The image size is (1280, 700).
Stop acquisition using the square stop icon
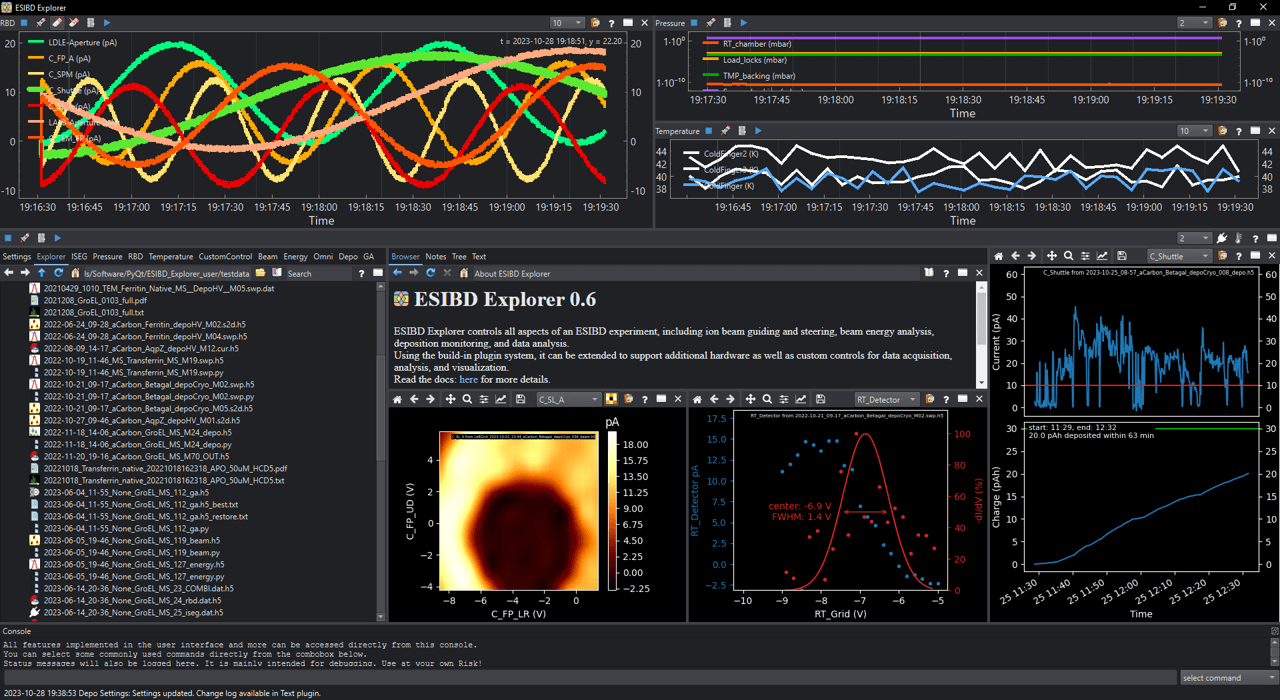(x=23, y=22)
